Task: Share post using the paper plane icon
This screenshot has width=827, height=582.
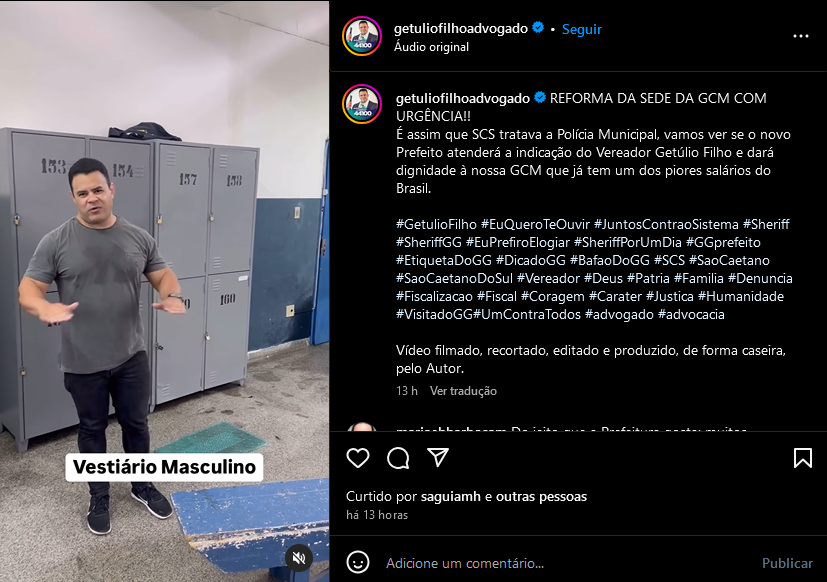Action: 438,457
